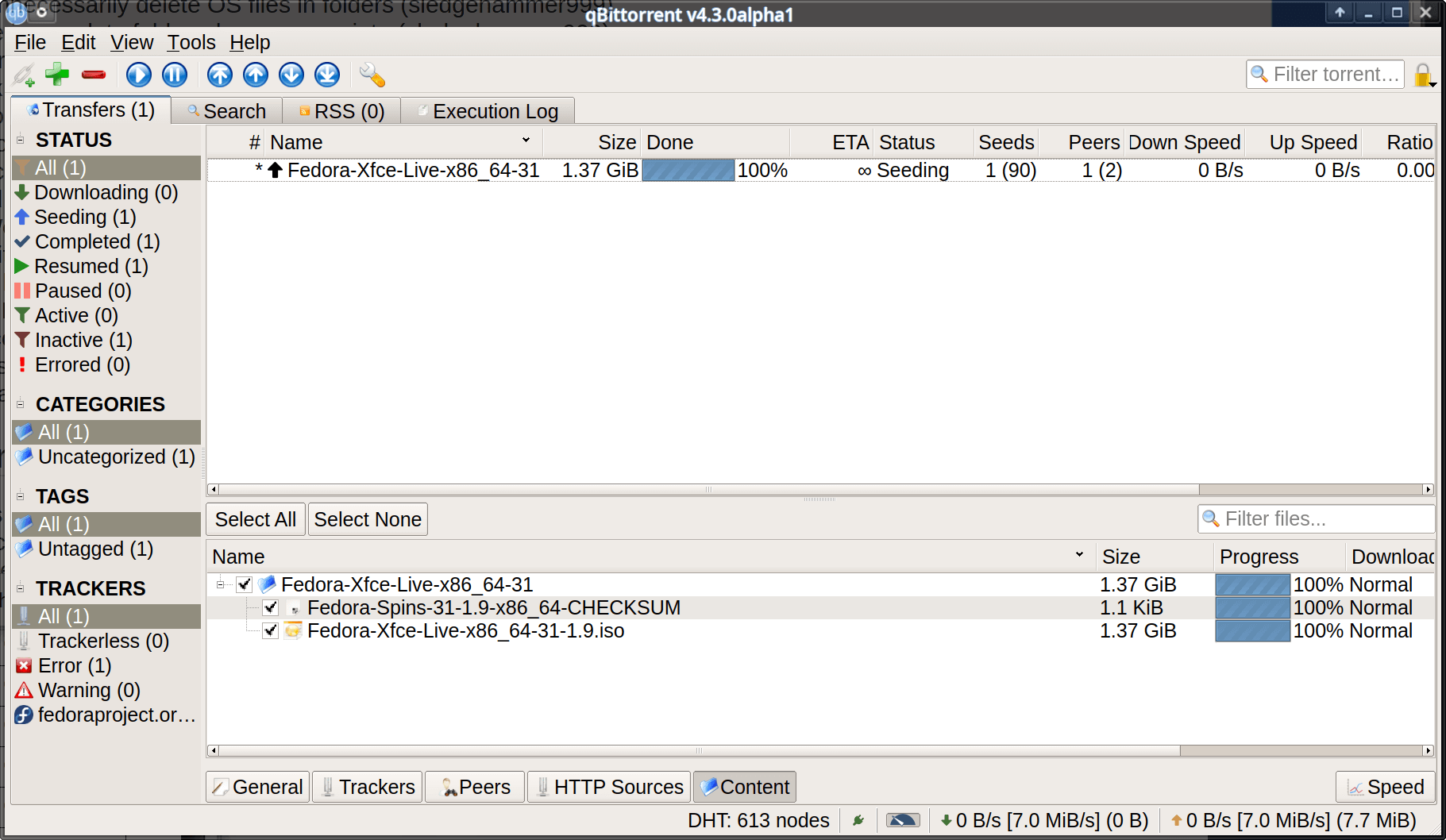Collapse the CATEGORIES section
1446x840 pixels.
[x=21, y=404]
